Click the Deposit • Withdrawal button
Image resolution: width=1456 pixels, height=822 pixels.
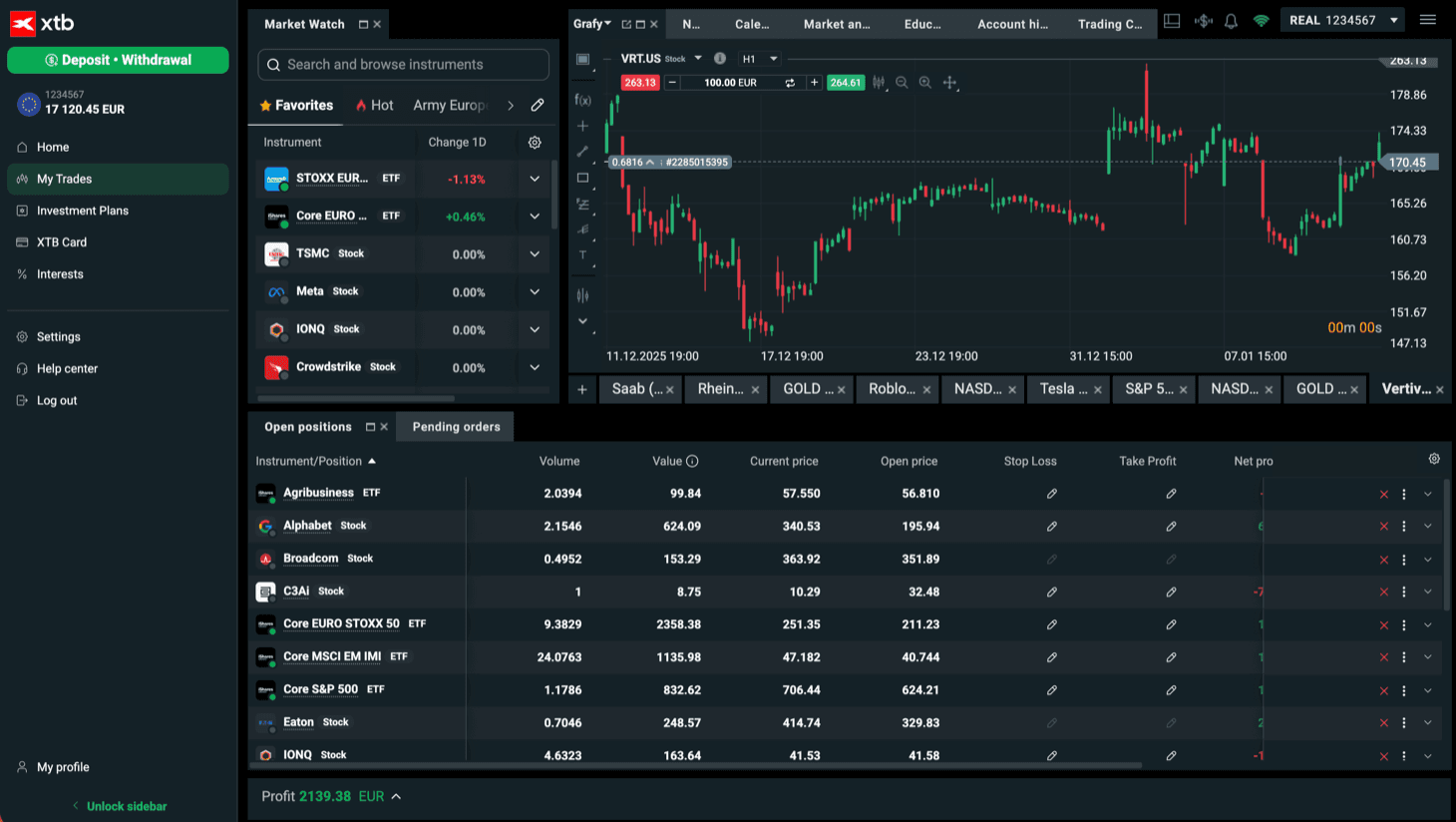(118, 60)
